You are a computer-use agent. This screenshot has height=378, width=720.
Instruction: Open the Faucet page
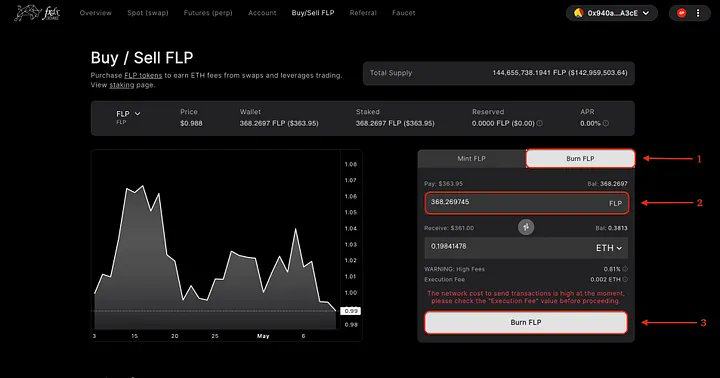(404, 13)
